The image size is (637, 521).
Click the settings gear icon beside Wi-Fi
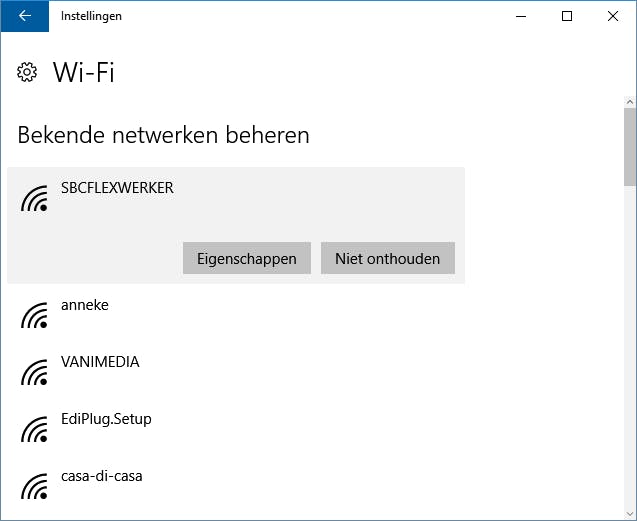point(27,73)
